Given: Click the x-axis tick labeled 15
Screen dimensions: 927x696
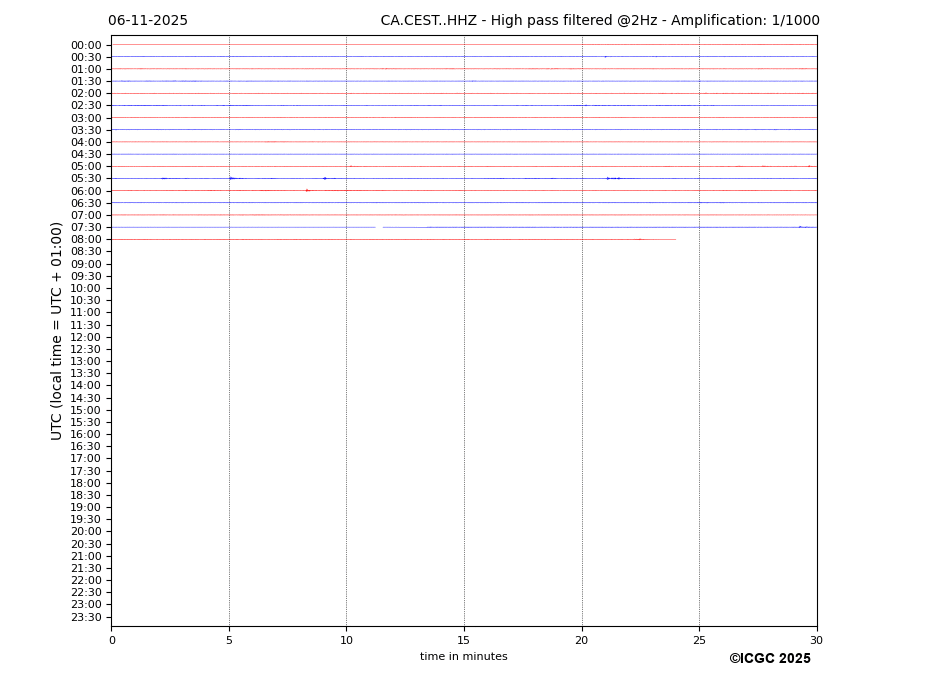Looking at the screenshot, I should point(464,640).
